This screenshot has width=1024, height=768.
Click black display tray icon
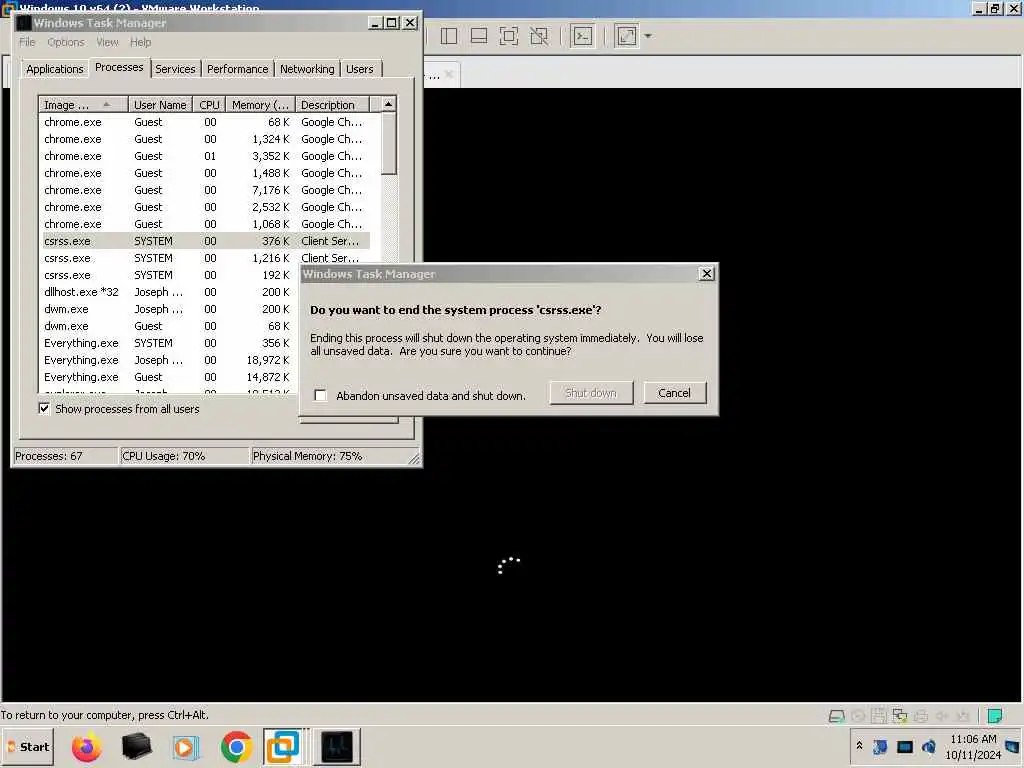coord(904,746)
